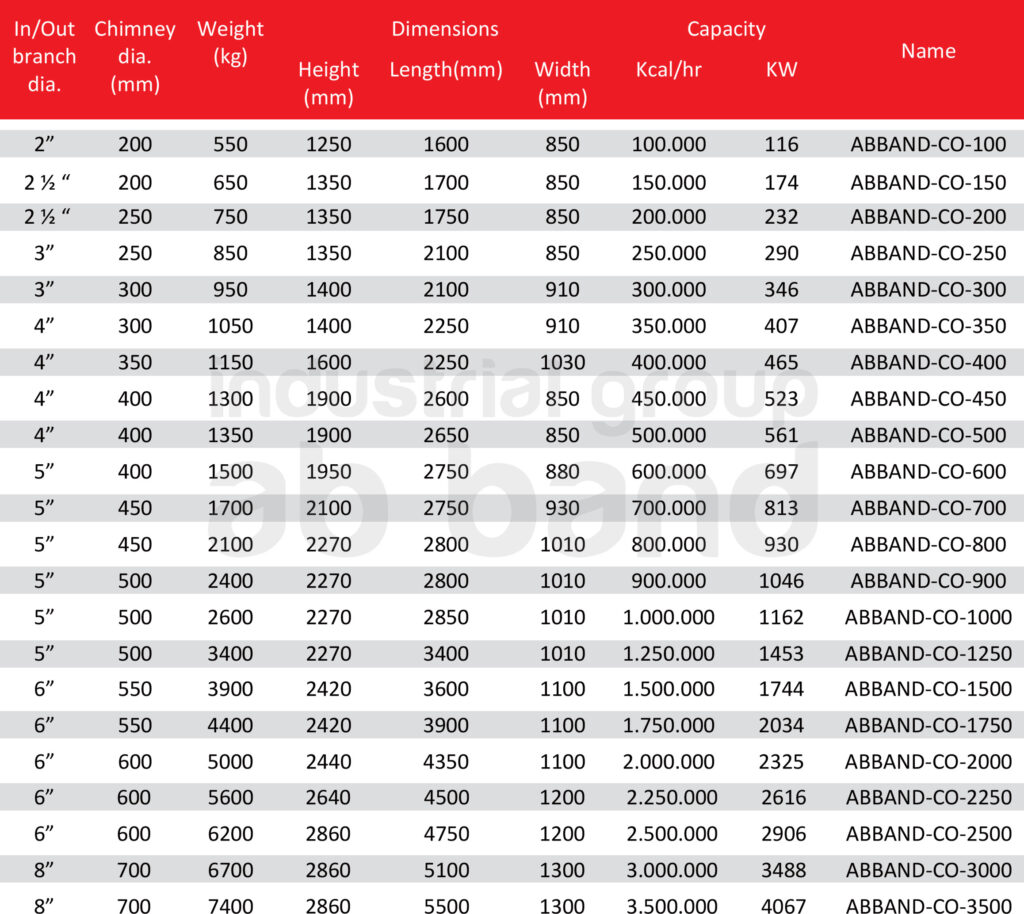The image size is (1024, 914).
Task: Click the Height (mm) header
Action: [x=328, y=83]
